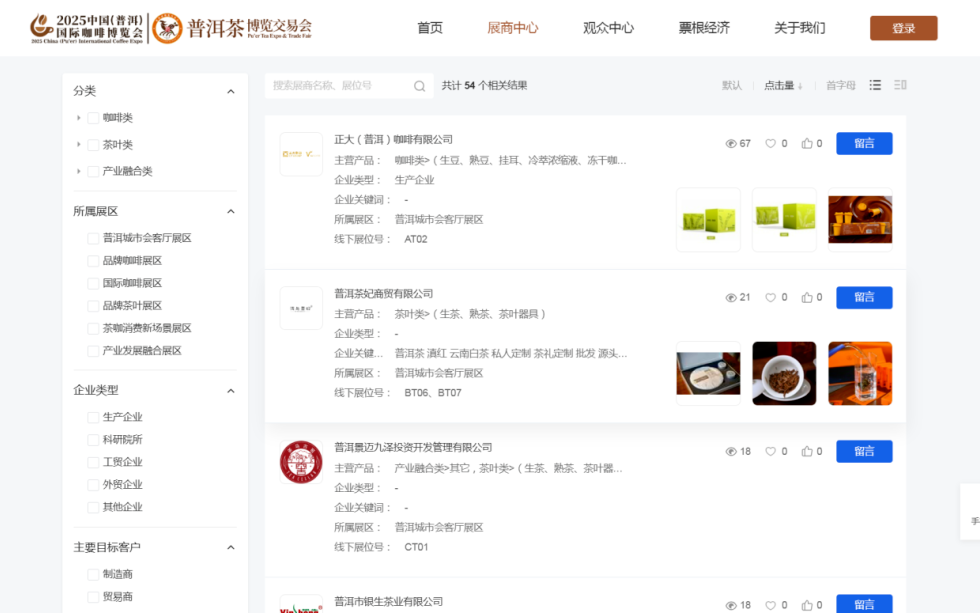Click the views eye icon for 正大（普洱）咖啡有限公司
Image resolution: width=980 pixels, height=613 pixels.
pyautogui.click(x=731, y=144)
